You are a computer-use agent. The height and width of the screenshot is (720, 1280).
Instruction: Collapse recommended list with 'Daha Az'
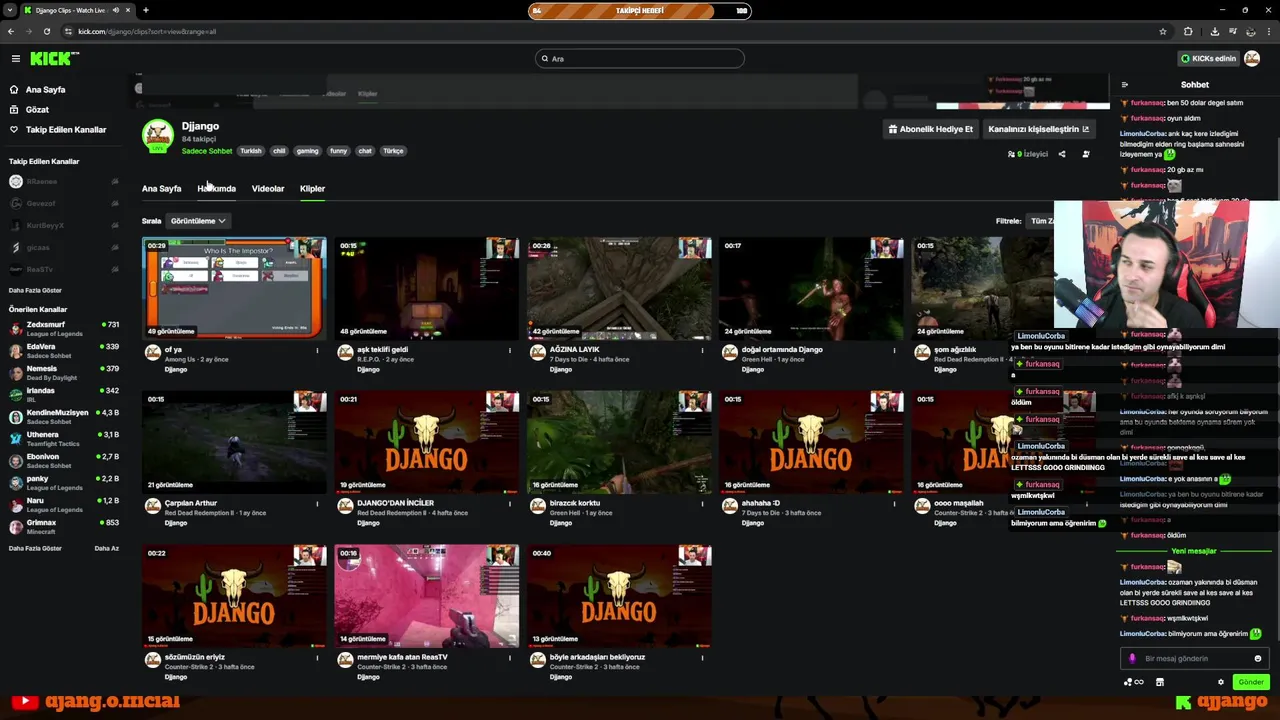[x=106, y=548]
